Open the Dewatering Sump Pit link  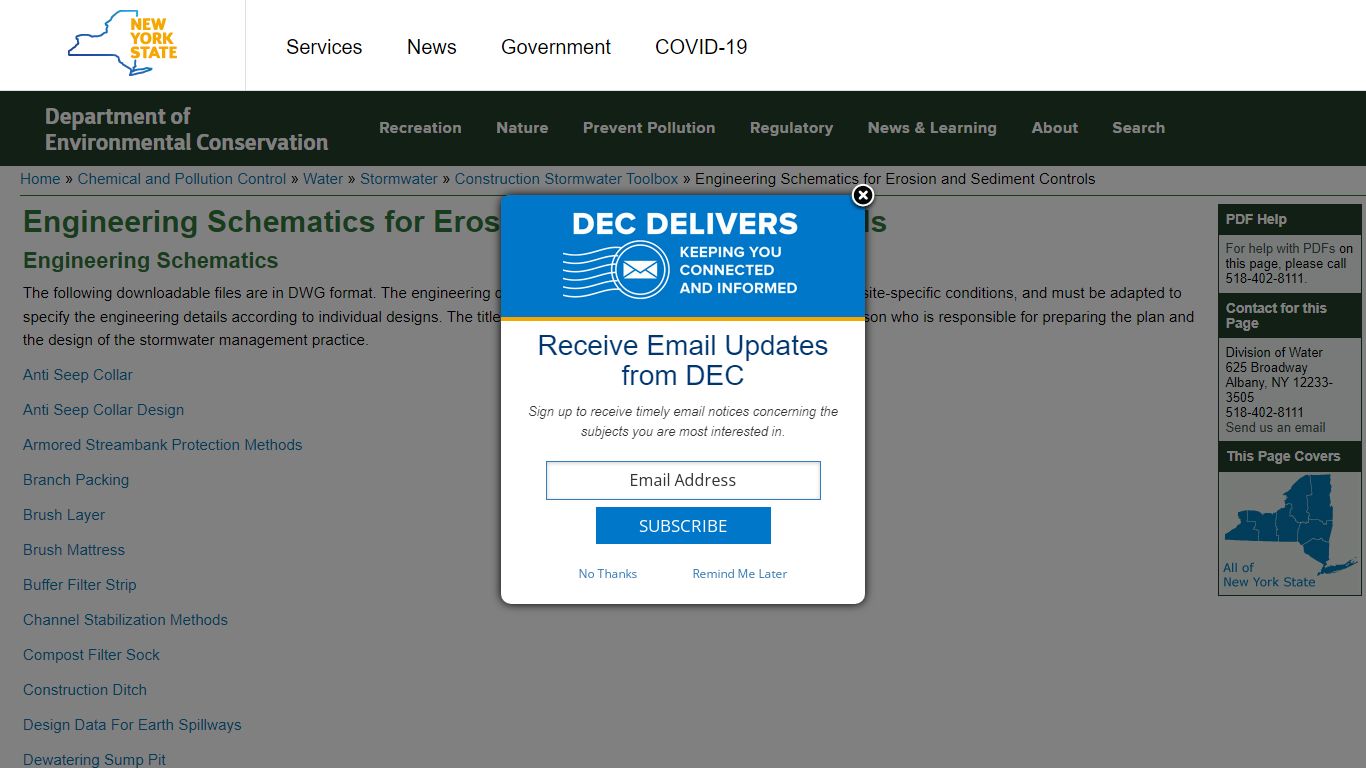95,759
